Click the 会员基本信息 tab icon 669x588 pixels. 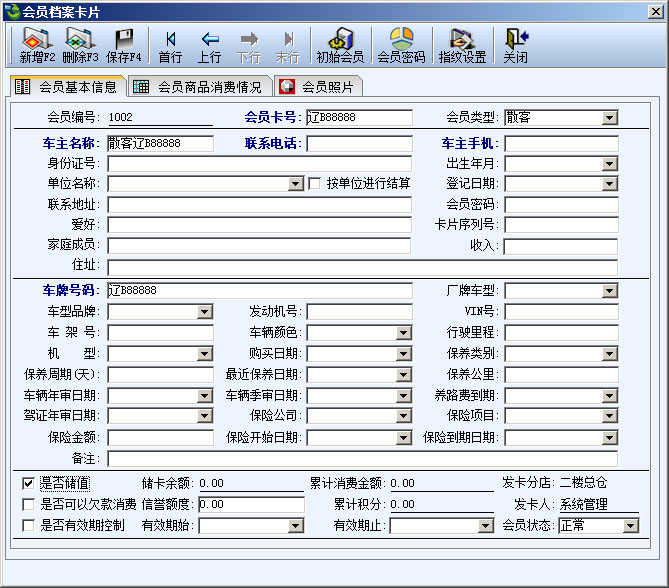(x=22, y=87)
